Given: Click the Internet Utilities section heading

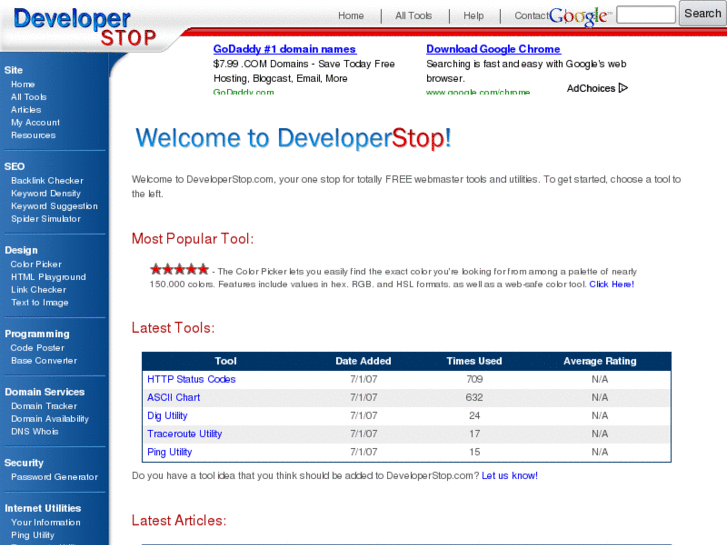Looking at the screenshot, I should click(x=43, y=508).
